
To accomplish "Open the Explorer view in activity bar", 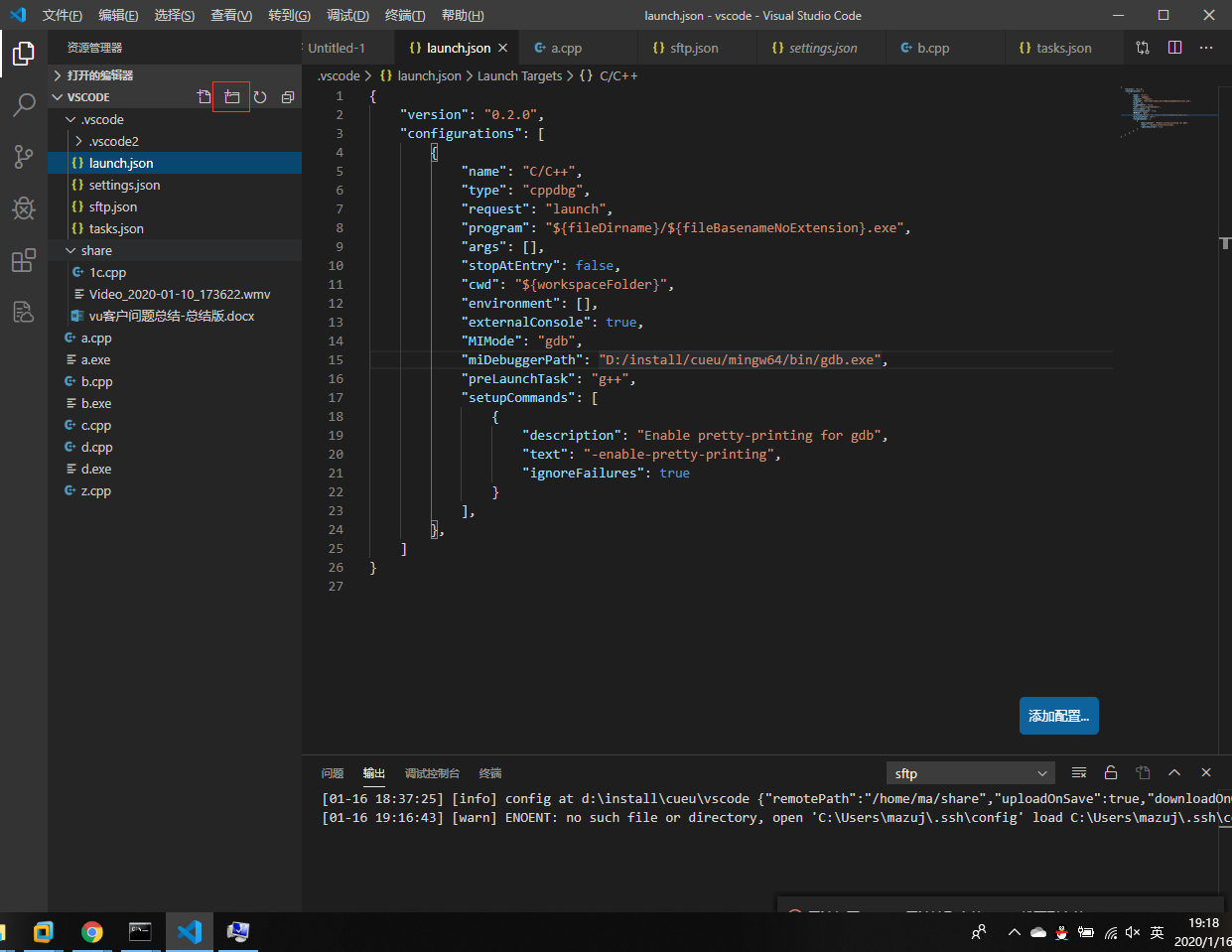I will 24,53.
